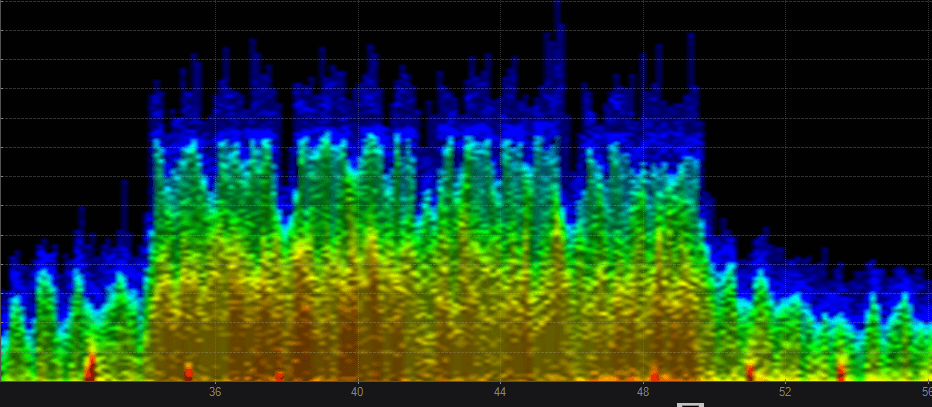Click the channel 40 axis label

357,393
